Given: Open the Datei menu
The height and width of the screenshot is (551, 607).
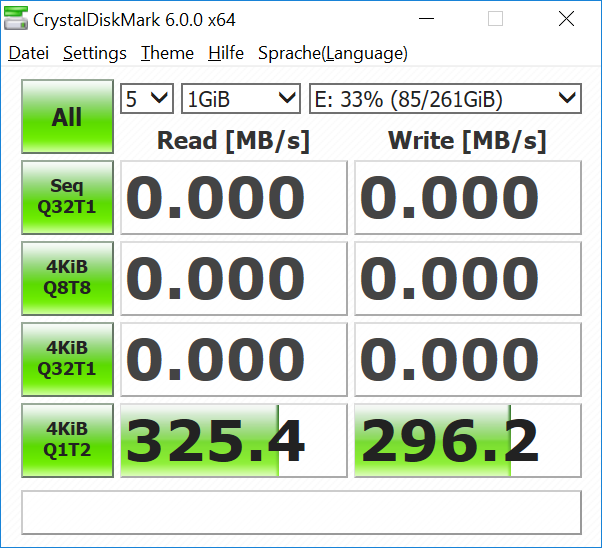Looking at the screenshot, I should click(29, 53).
